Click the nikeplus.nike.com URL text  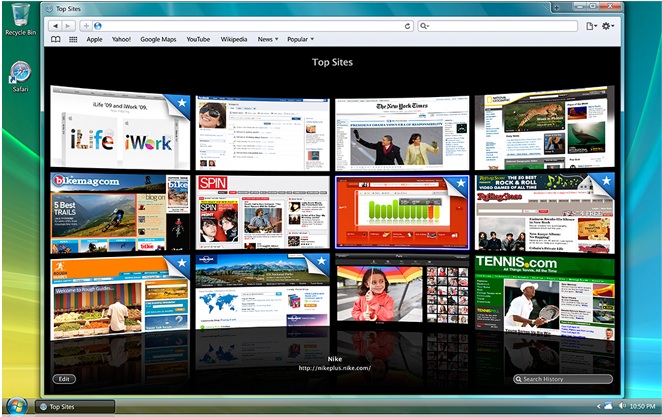click(x=335, y=368)
